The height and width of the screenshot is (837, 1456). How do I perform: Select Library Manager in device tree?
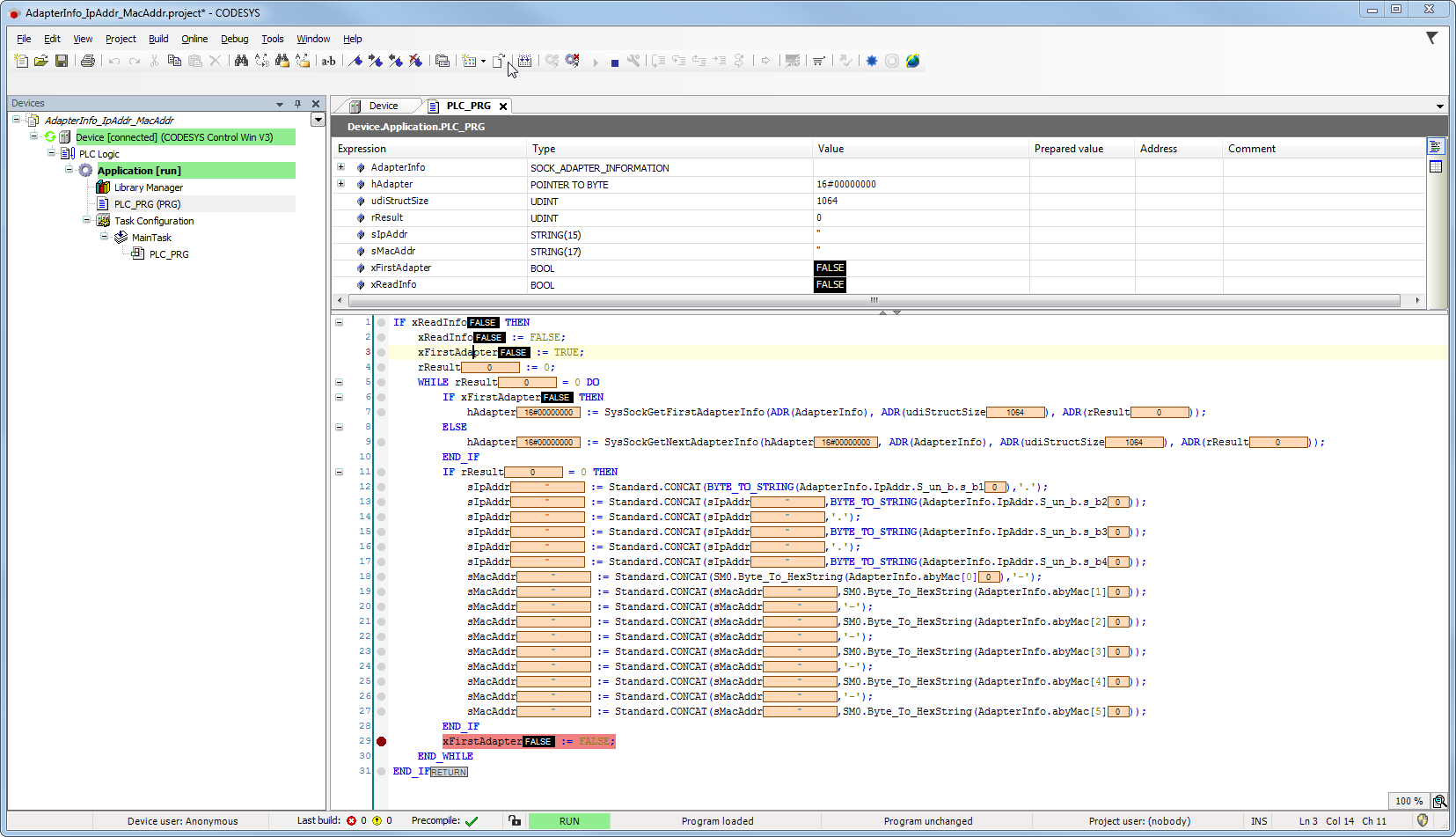point(148,187)
